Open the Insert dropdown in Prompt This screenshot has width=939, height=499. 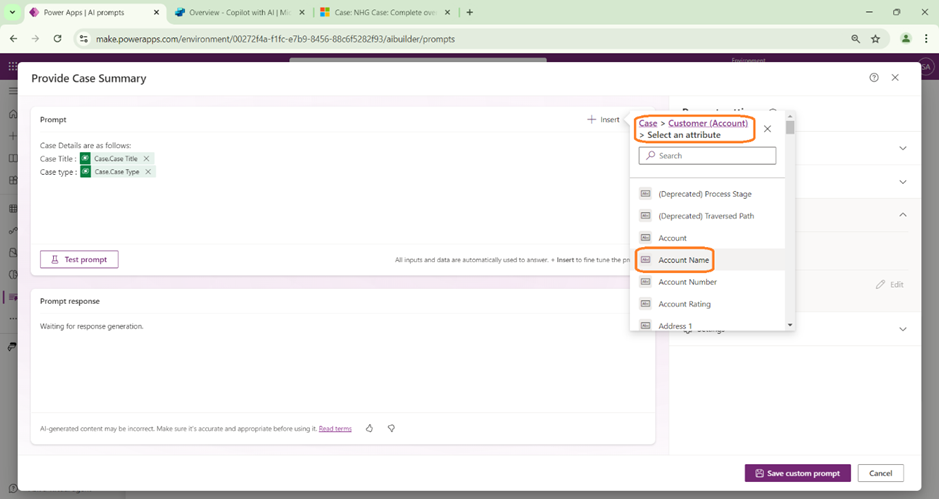coord(604,120)
